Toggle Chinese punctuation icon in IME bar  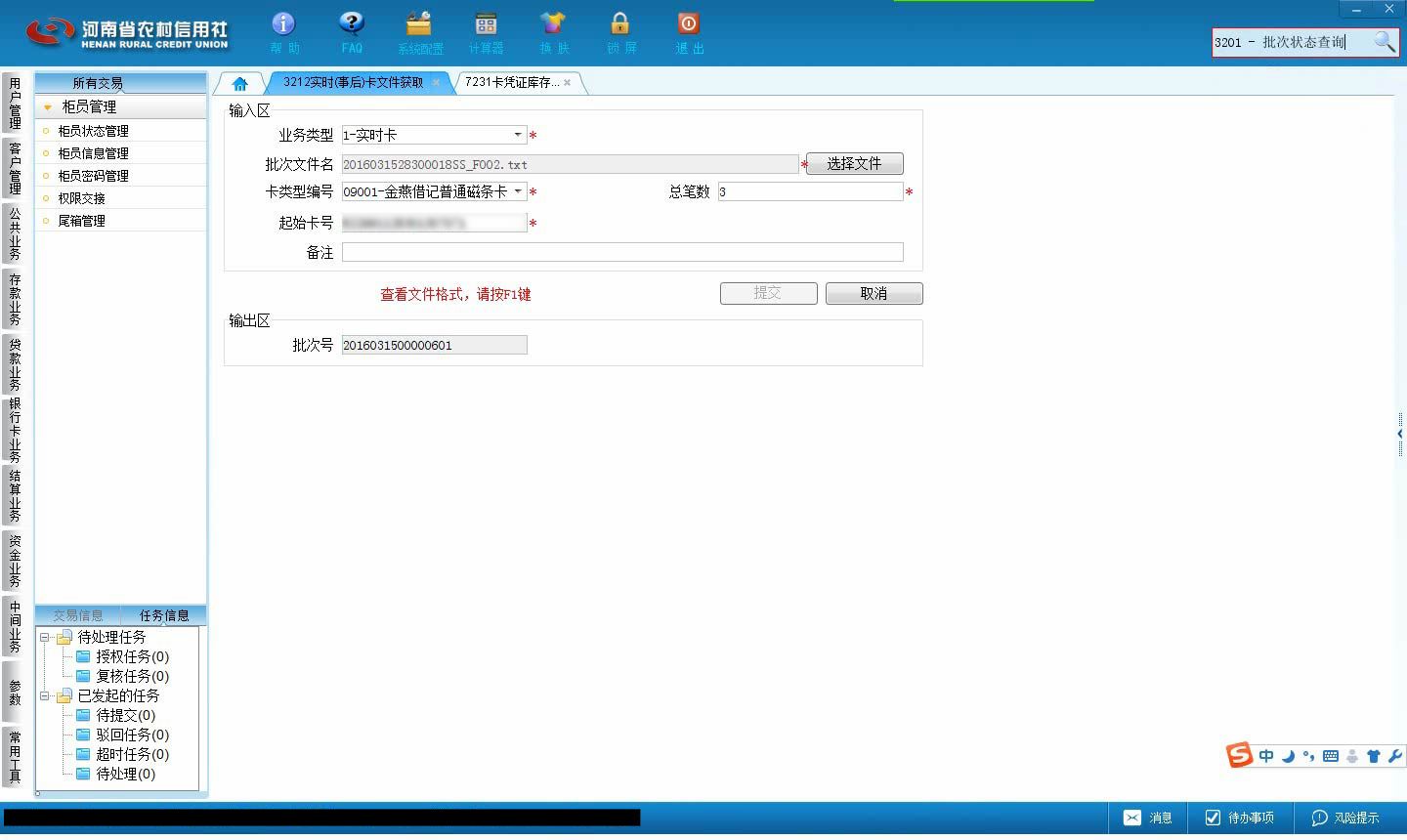[x=1308, y=756]
